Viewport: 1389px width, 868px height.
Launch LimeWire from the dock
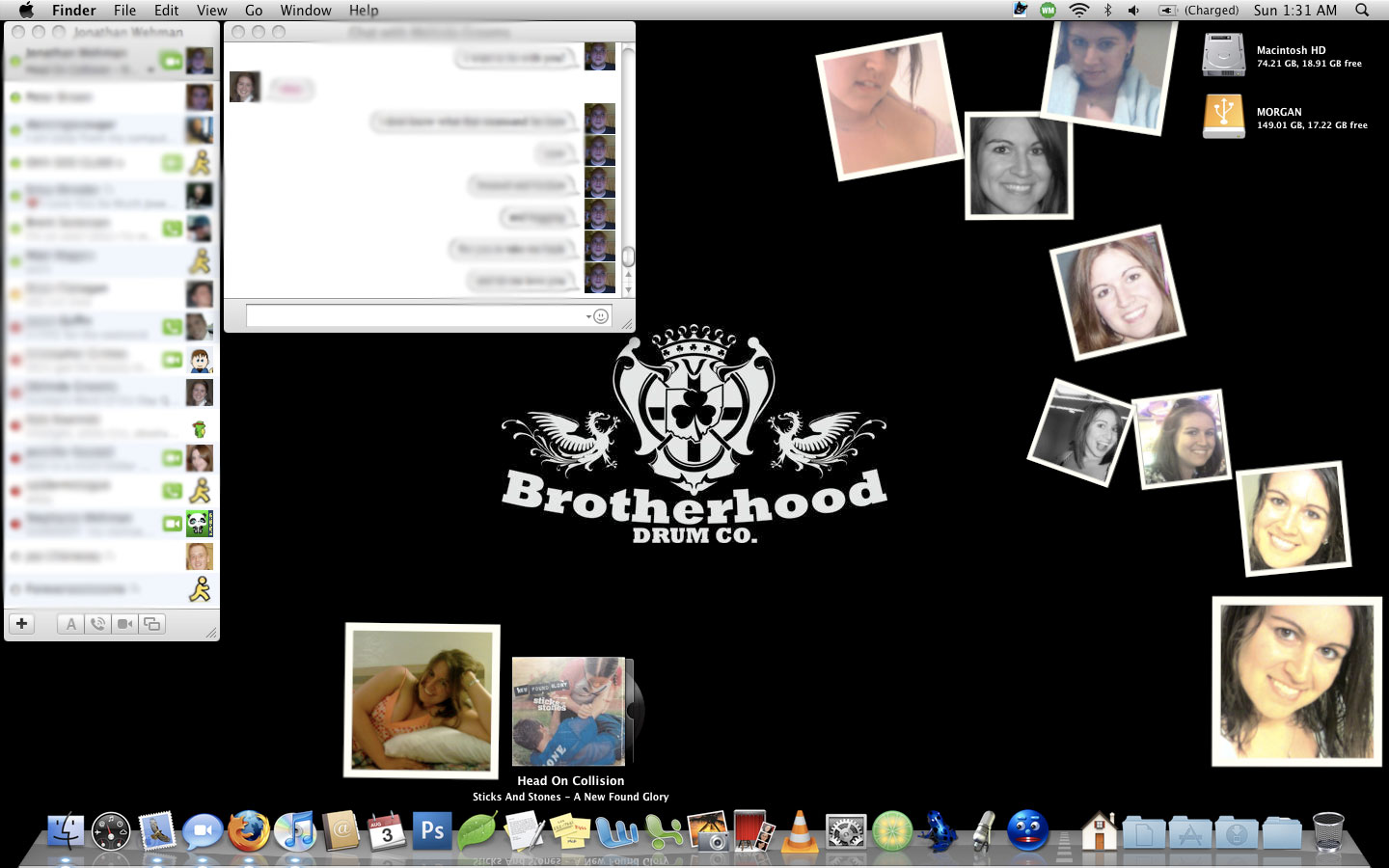(x=892, y=830)
